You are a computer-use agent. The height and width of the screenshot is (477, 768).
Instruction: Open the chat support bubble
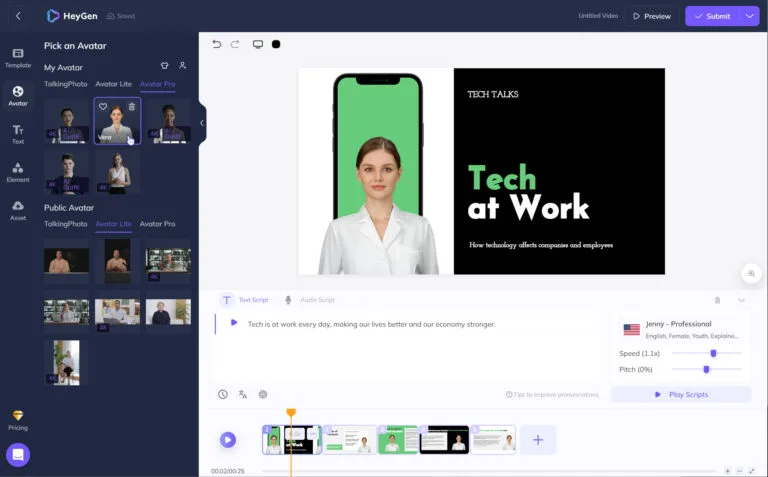click(18, 454)
